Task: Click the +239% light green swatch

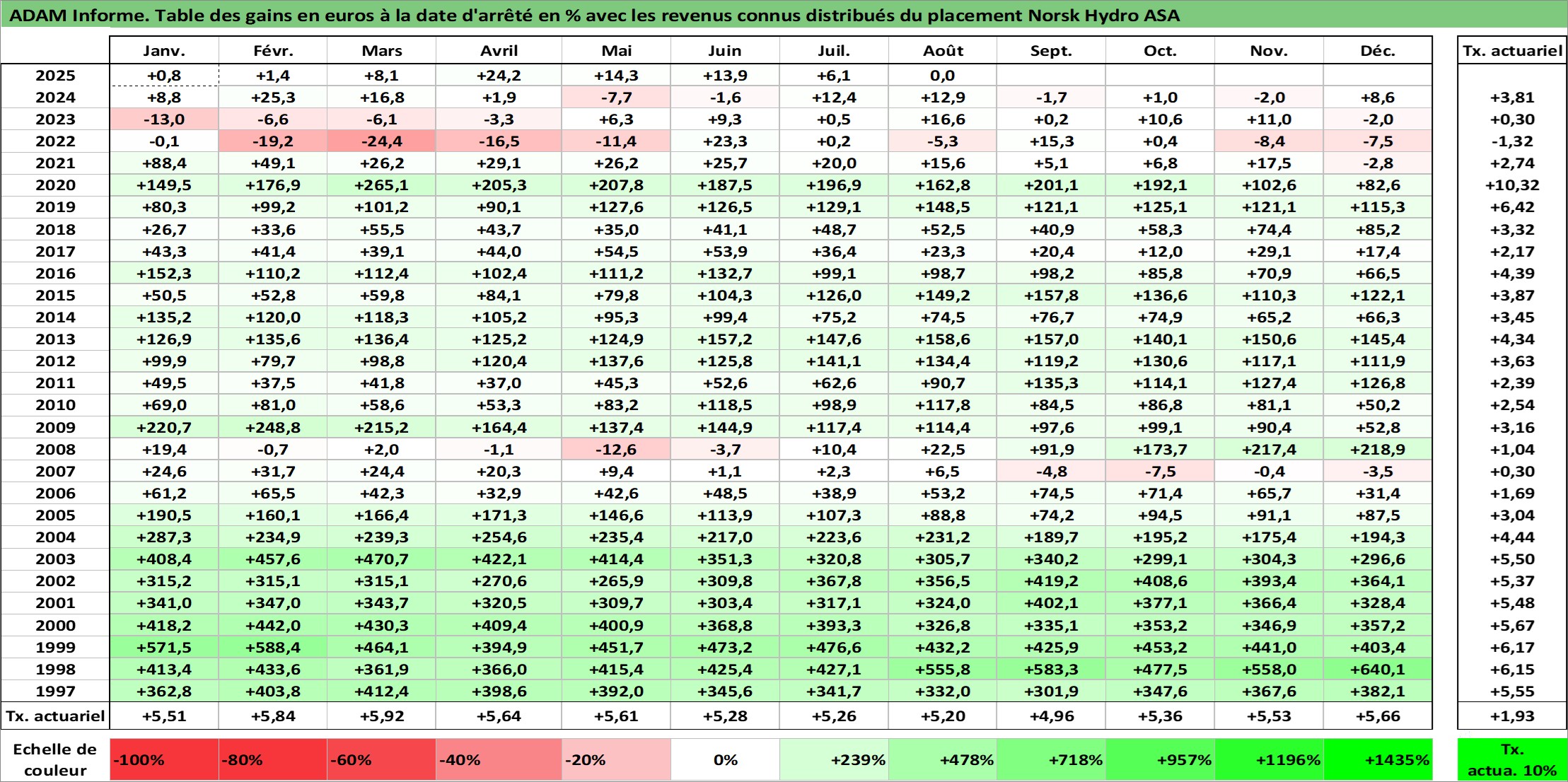Action: point(834,760)
